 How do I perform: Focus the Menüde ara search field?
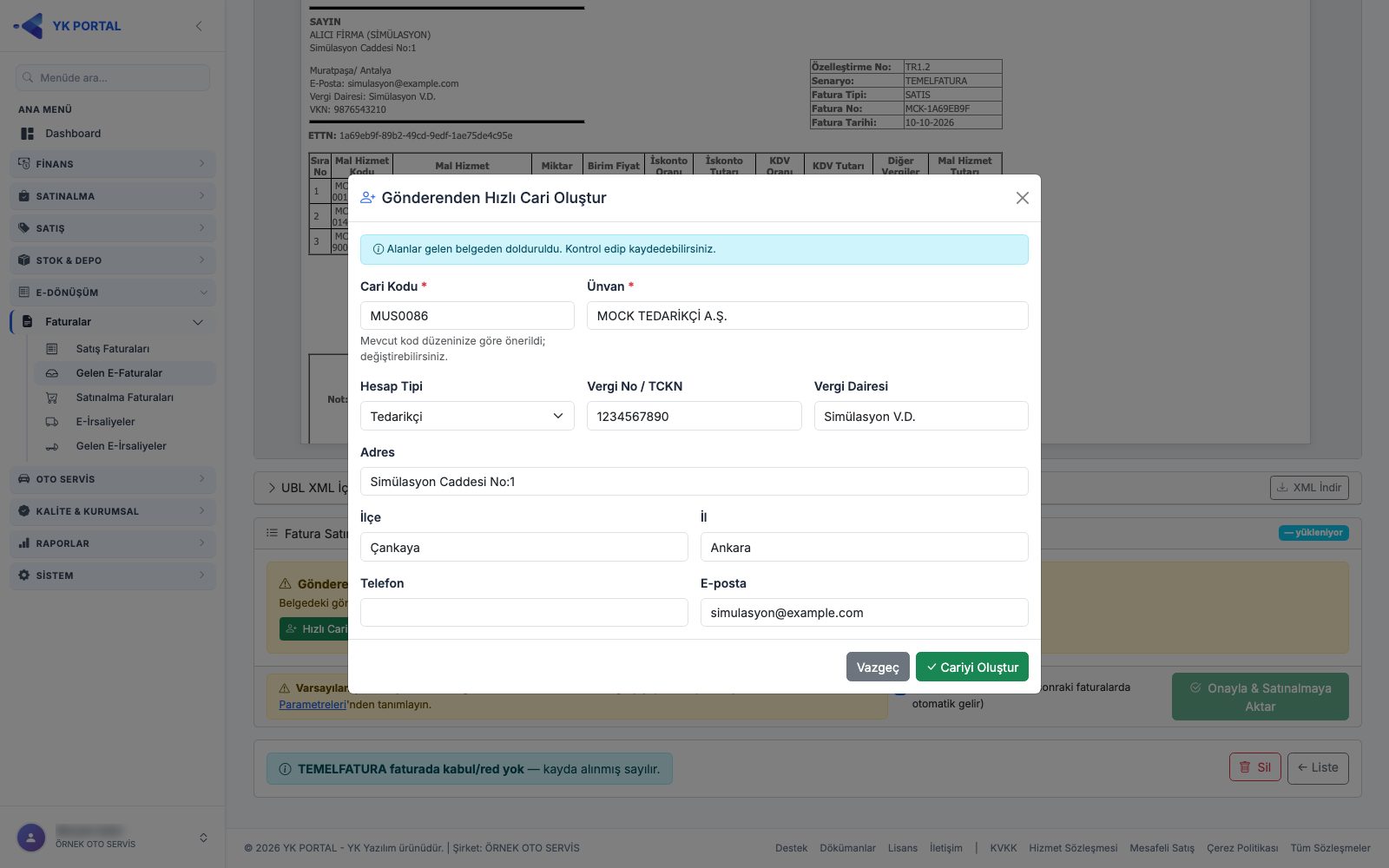[x=113, y=77]
